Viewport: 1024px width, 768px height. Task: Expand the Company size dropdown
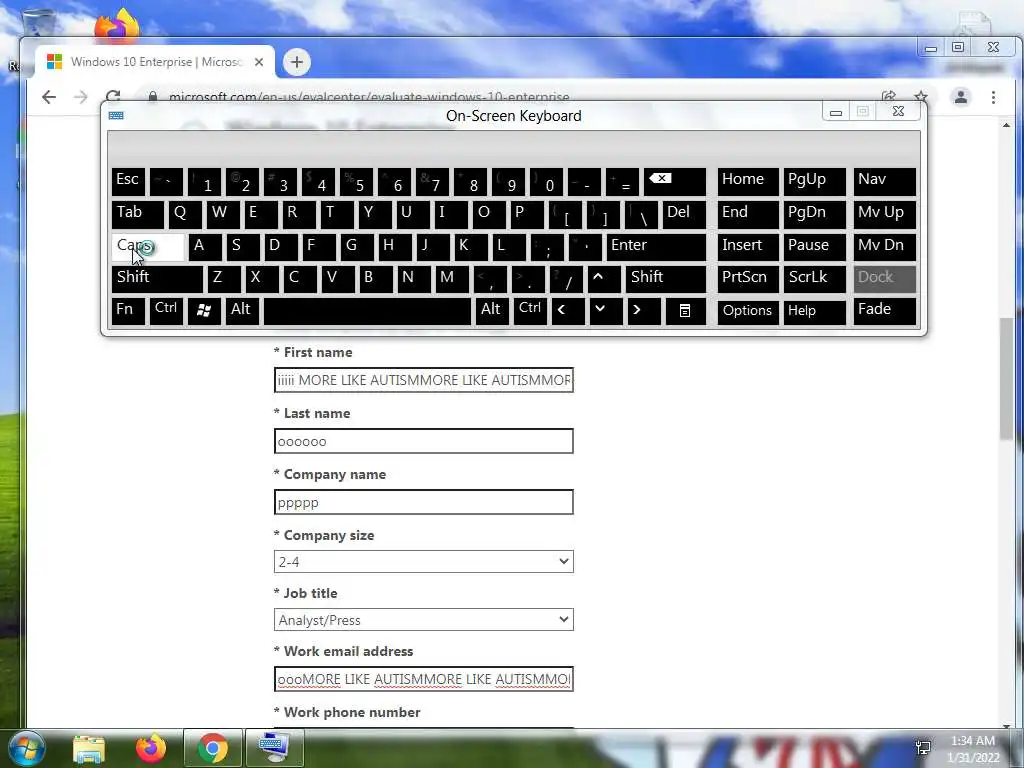tap(424, 562)
